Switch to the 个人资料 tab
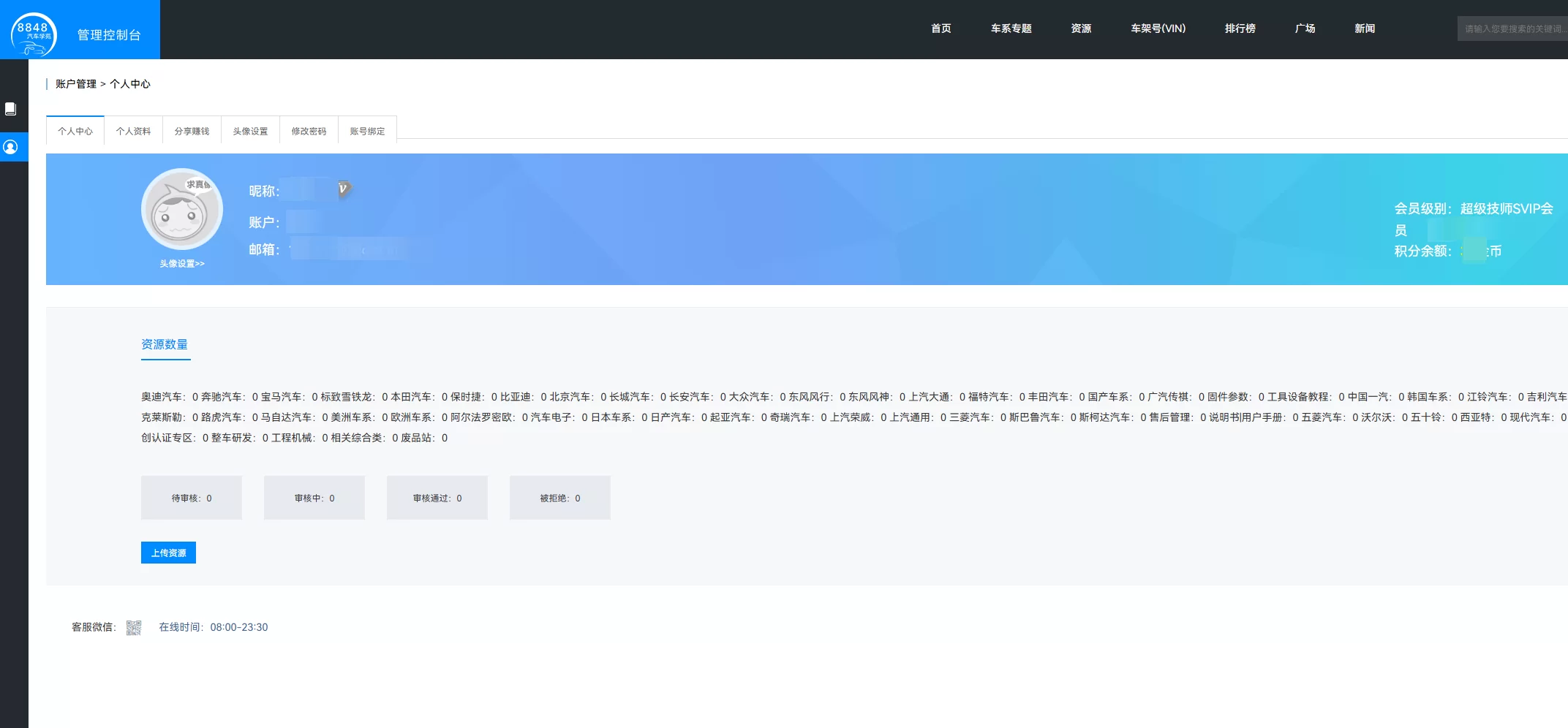This screenshot has height=728, width=1568. (134, 131)
